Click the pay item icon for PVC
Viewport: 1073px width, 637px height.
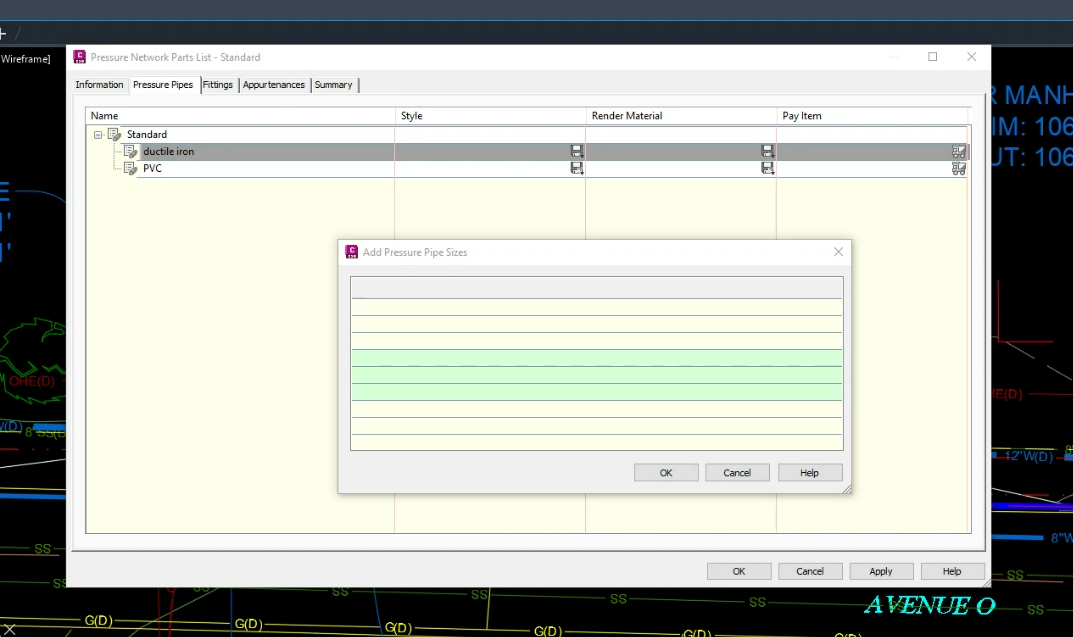click(x=959, y=168)
